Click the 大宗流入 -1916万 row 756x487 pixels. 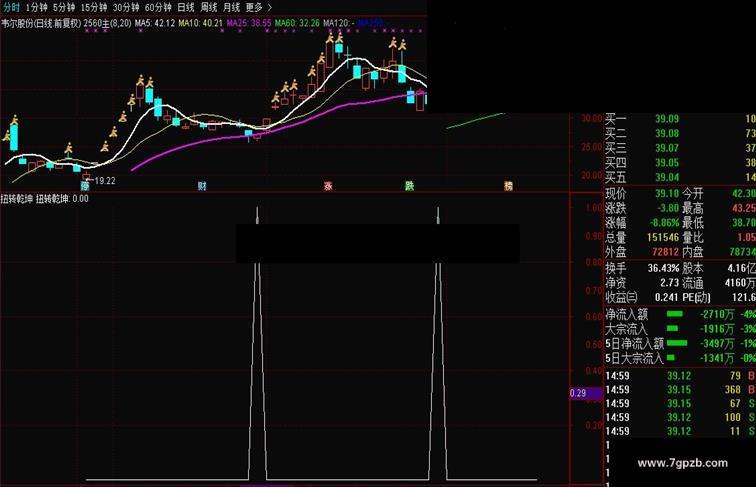click(x=680, y=329)
